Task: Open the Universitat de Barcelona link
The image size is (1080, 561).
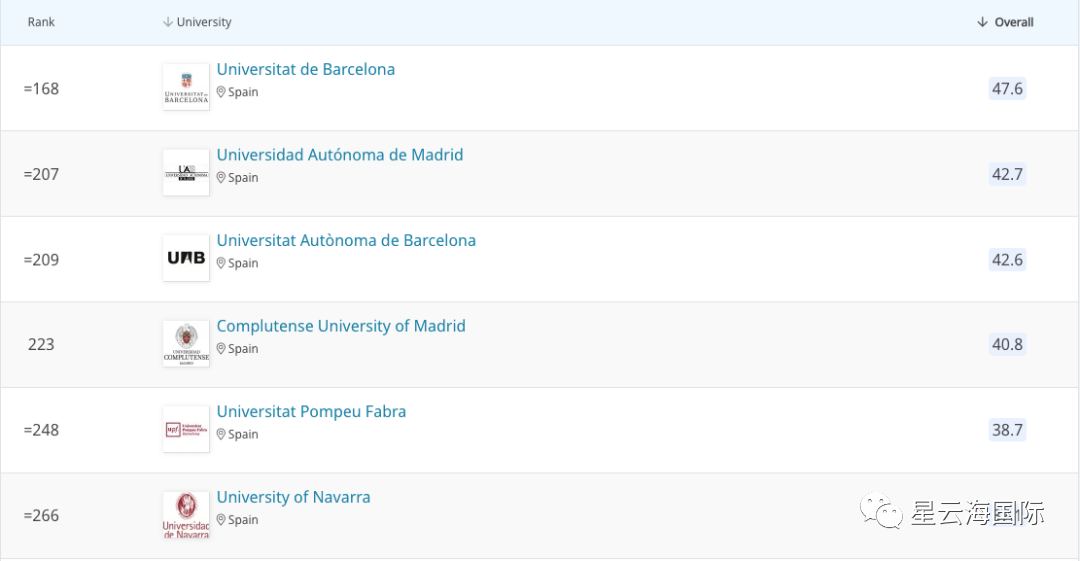Action: pyautogui.click(x=306, y=69)
